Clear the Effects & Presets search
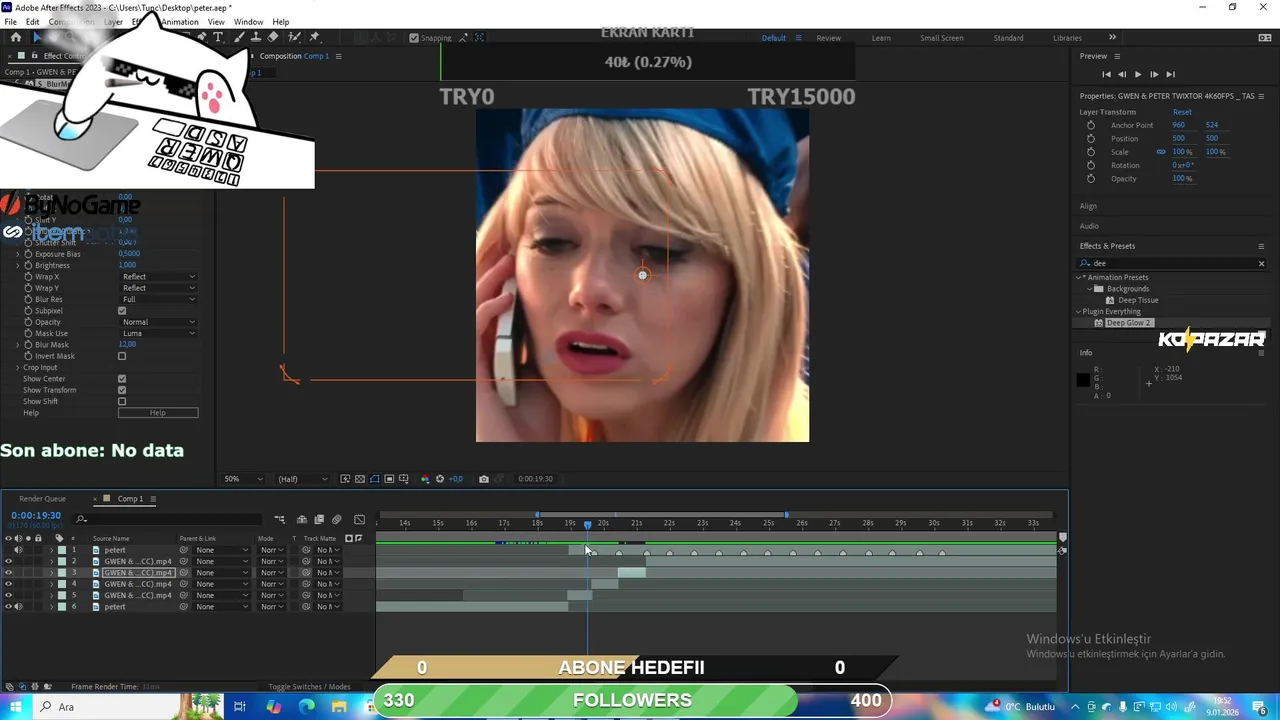Screen dimensions: 1280x720 [1261, 263]
